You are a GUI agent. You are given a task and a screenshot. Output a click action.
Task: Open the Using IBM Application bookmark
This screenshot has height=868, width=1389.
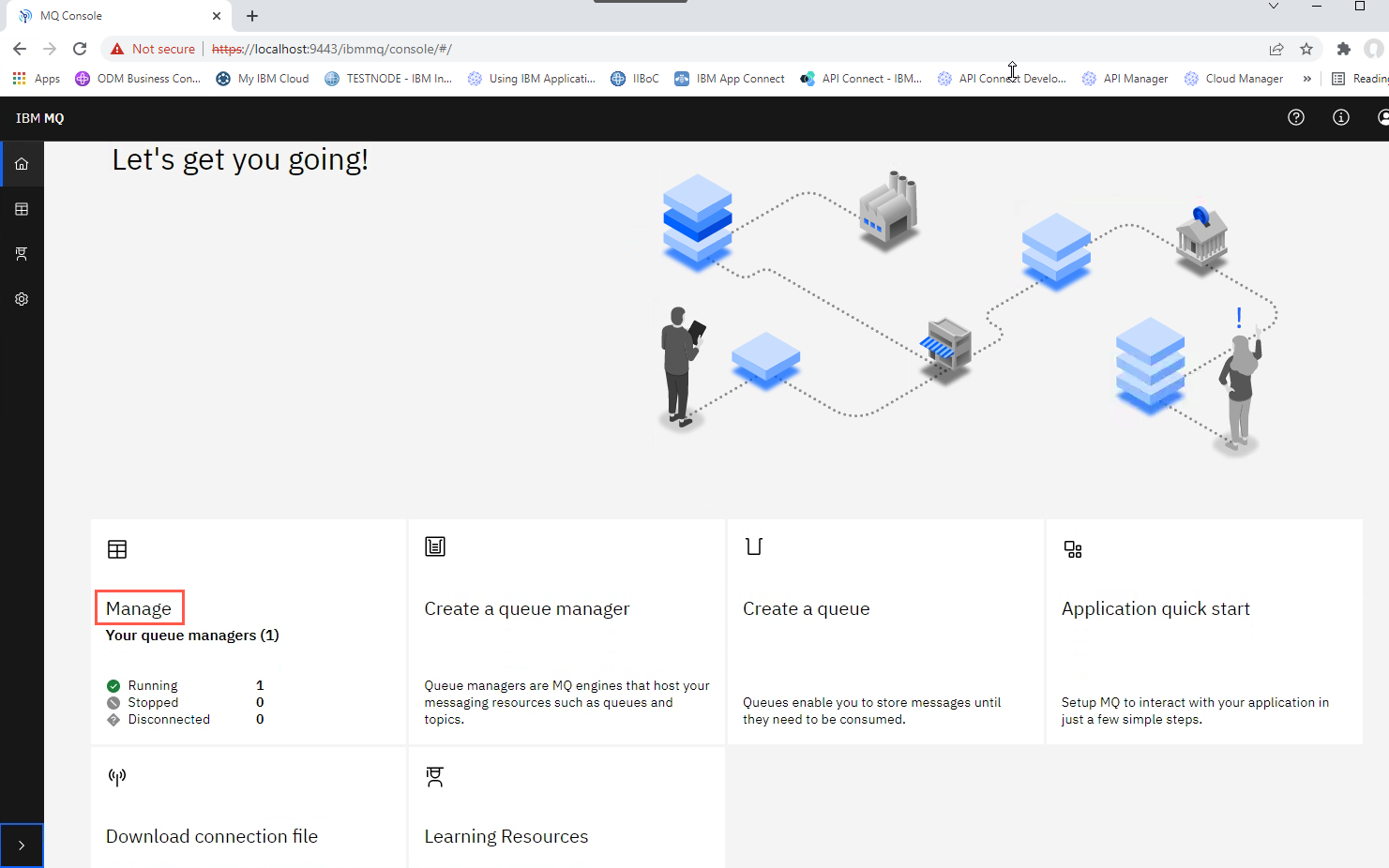532,79
